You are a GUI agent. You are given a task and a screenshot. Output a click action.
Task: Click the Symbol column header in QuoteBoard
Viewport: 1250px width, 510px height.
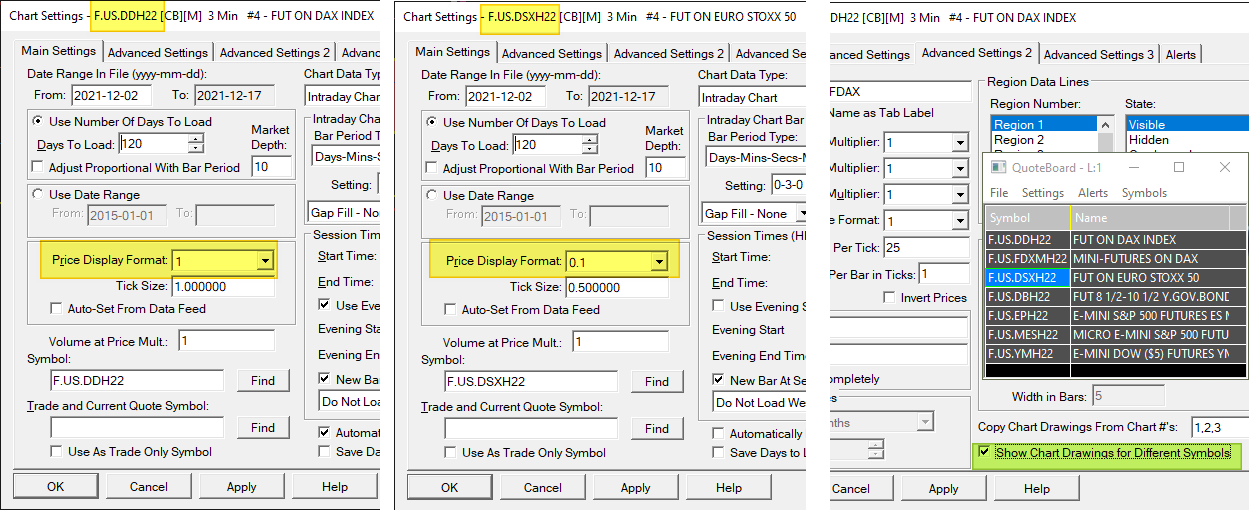(1027, 218)
